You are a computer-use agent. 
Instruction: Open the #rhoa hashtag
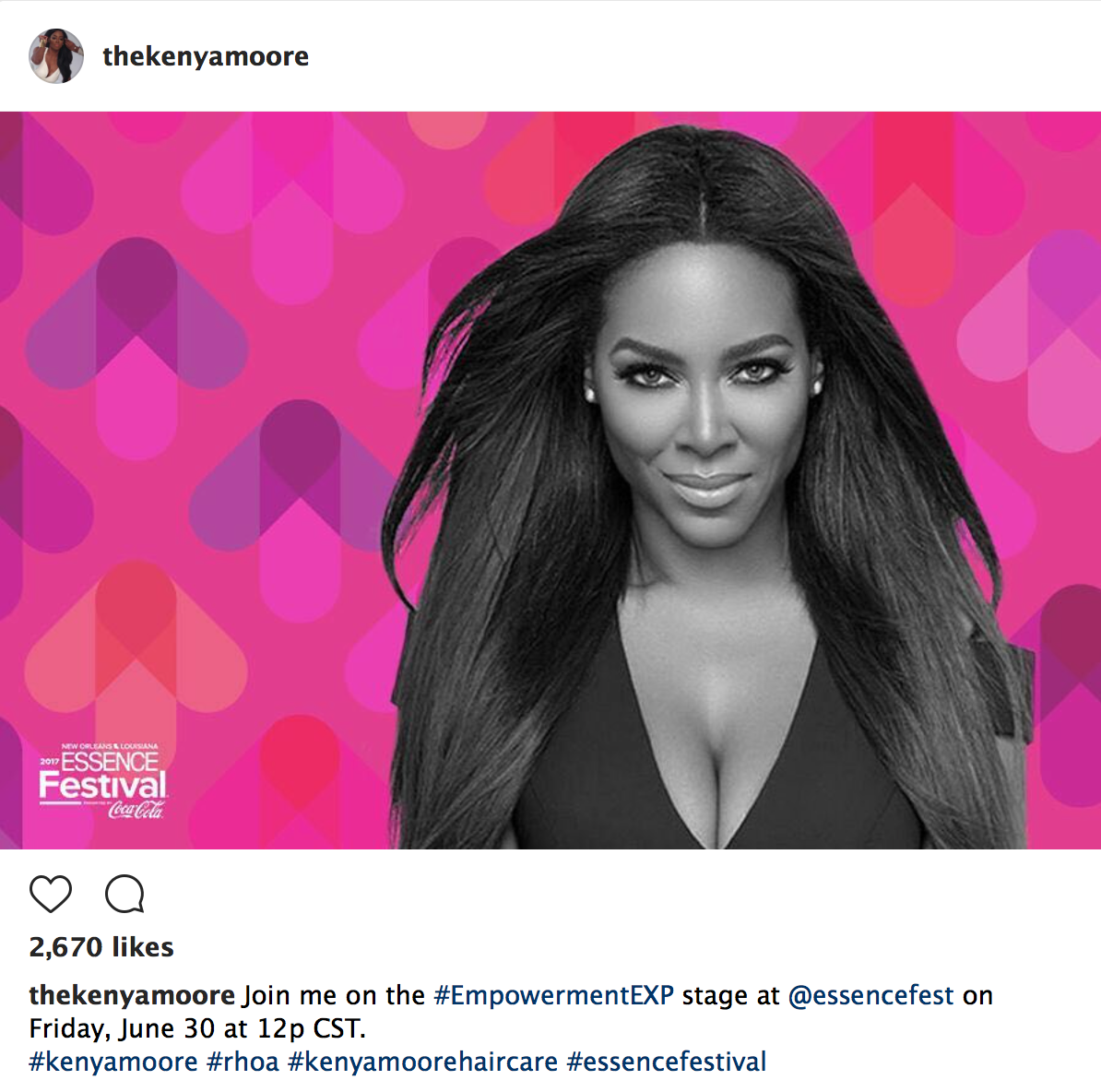[243, 1061]
